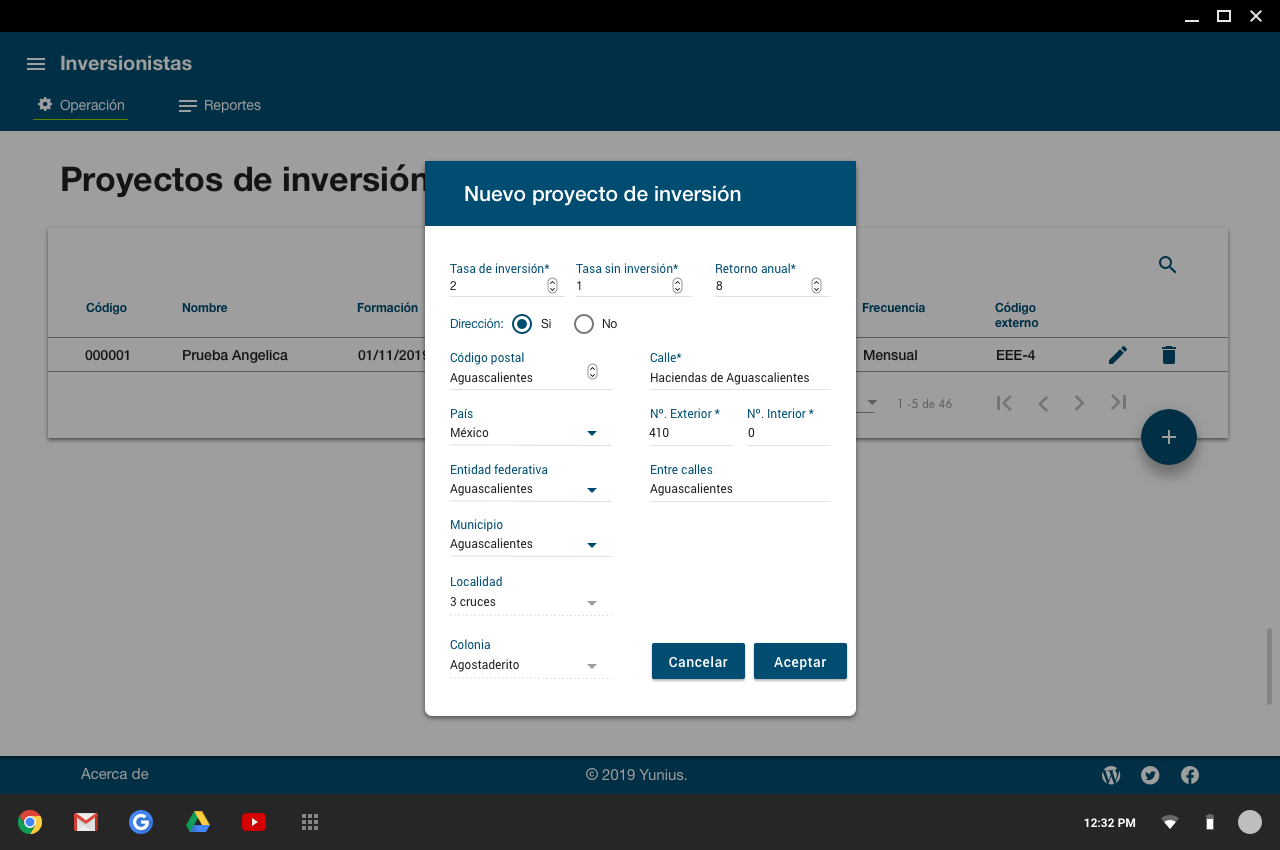Select the 'No' radio for Dirección
The width and height of the screenshot is (1280, 850).
584,324
